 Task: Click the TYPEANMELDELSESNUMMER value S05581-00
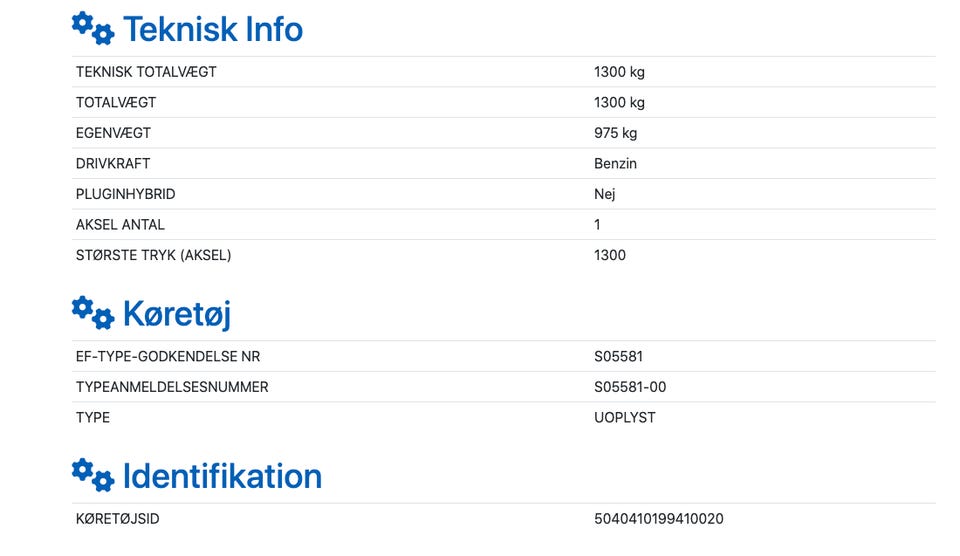pyautogui.click(x=630, y=387)
